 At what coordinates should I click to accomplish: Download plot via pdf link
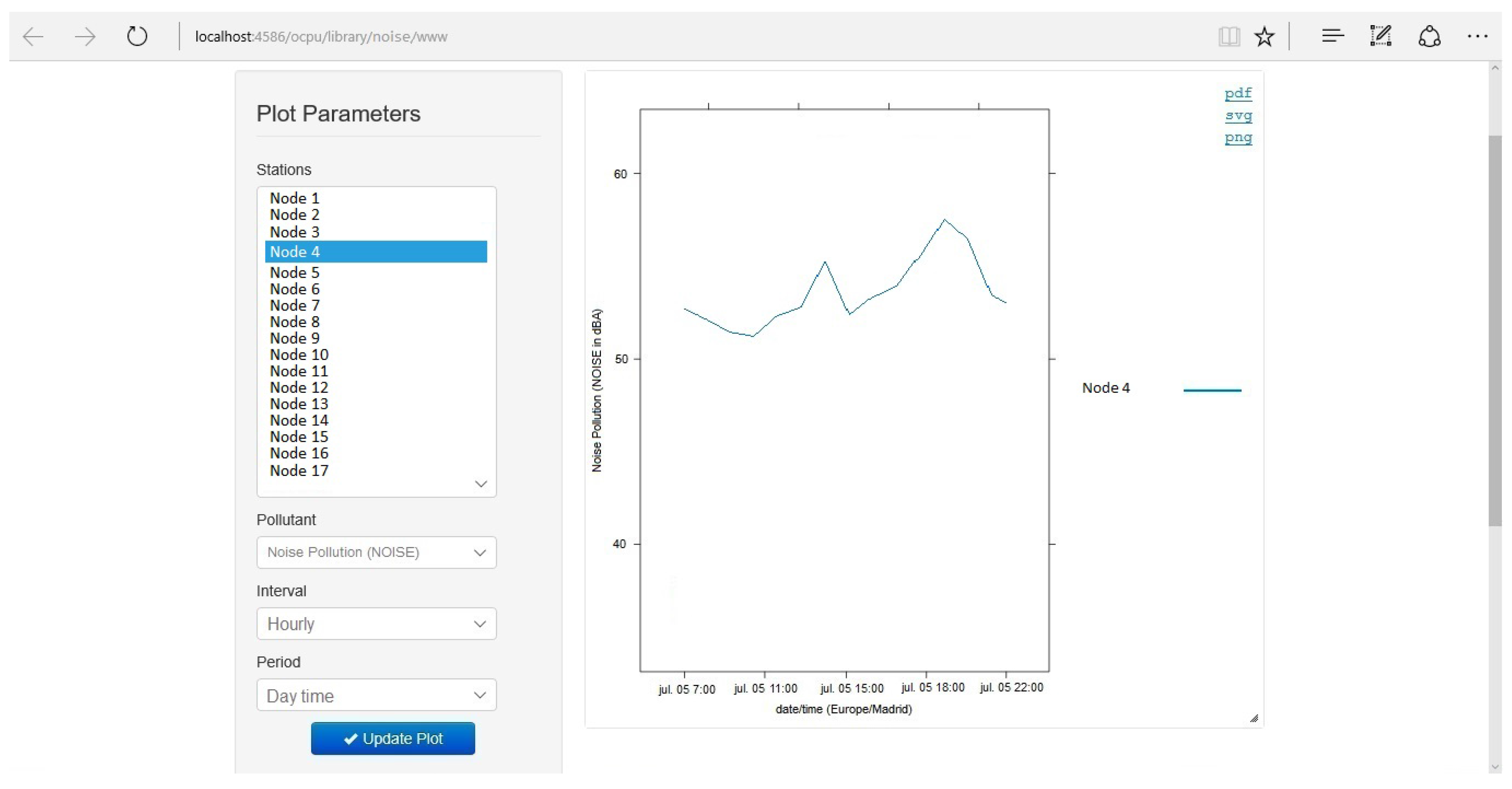1238,93
